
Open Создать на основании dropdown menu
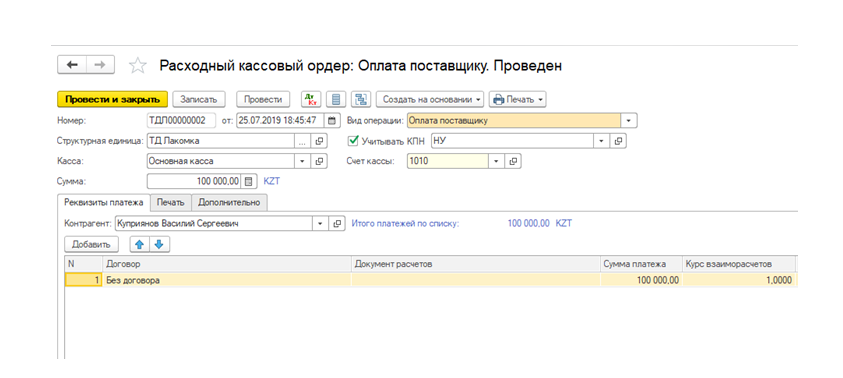pyautogui.click(x=430, y=99)
